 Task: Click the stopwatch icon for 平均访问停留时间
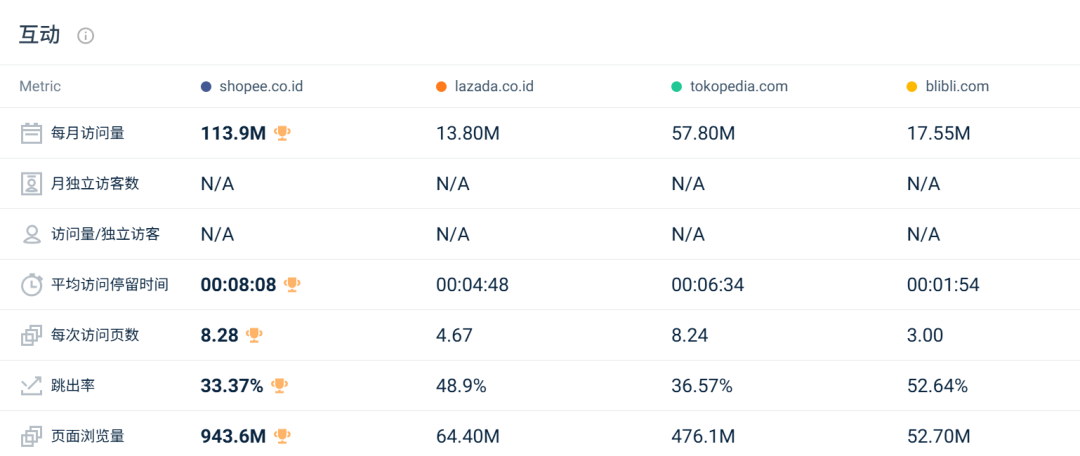31,285
